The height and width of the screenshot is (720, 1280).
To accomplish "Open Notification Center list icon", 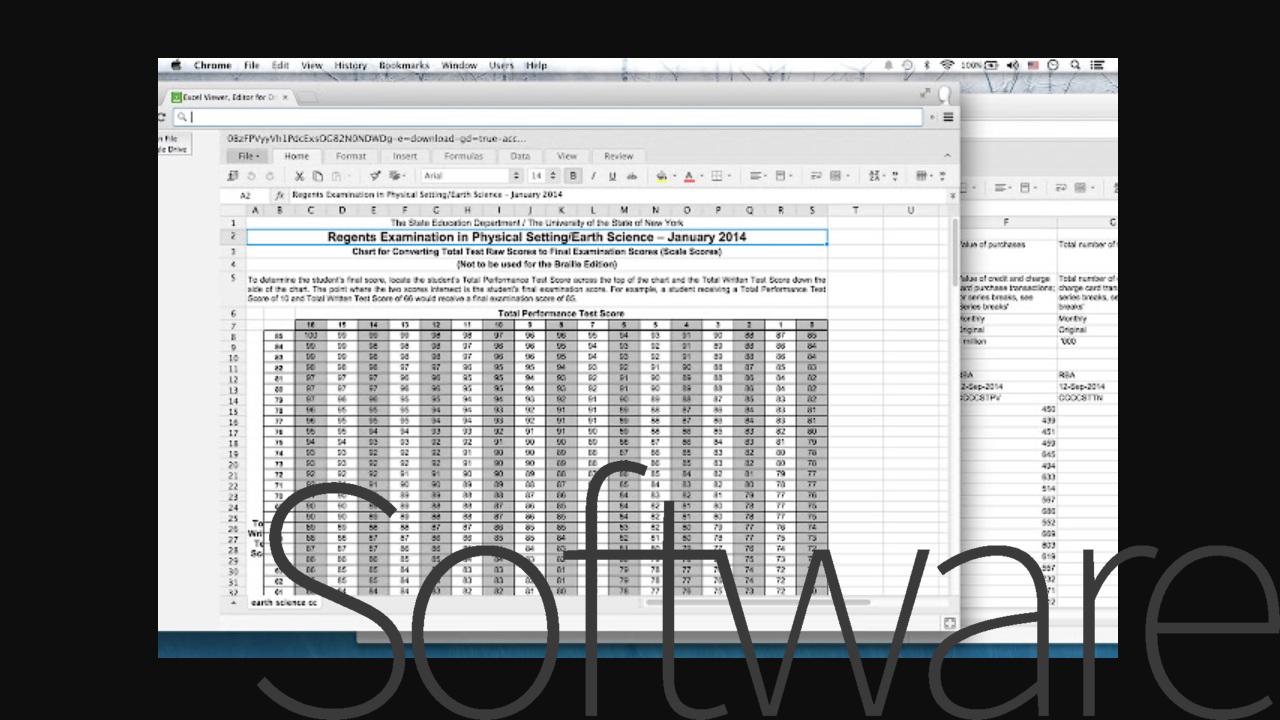I will [1098, 65].
